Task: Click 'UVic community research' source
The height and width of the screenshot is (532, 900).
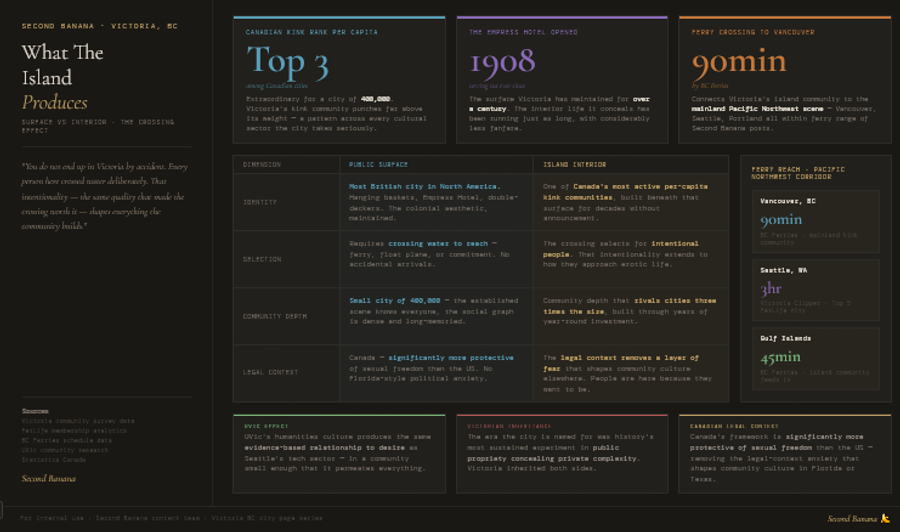Action: pyautogui.click(x=65, y=450)
